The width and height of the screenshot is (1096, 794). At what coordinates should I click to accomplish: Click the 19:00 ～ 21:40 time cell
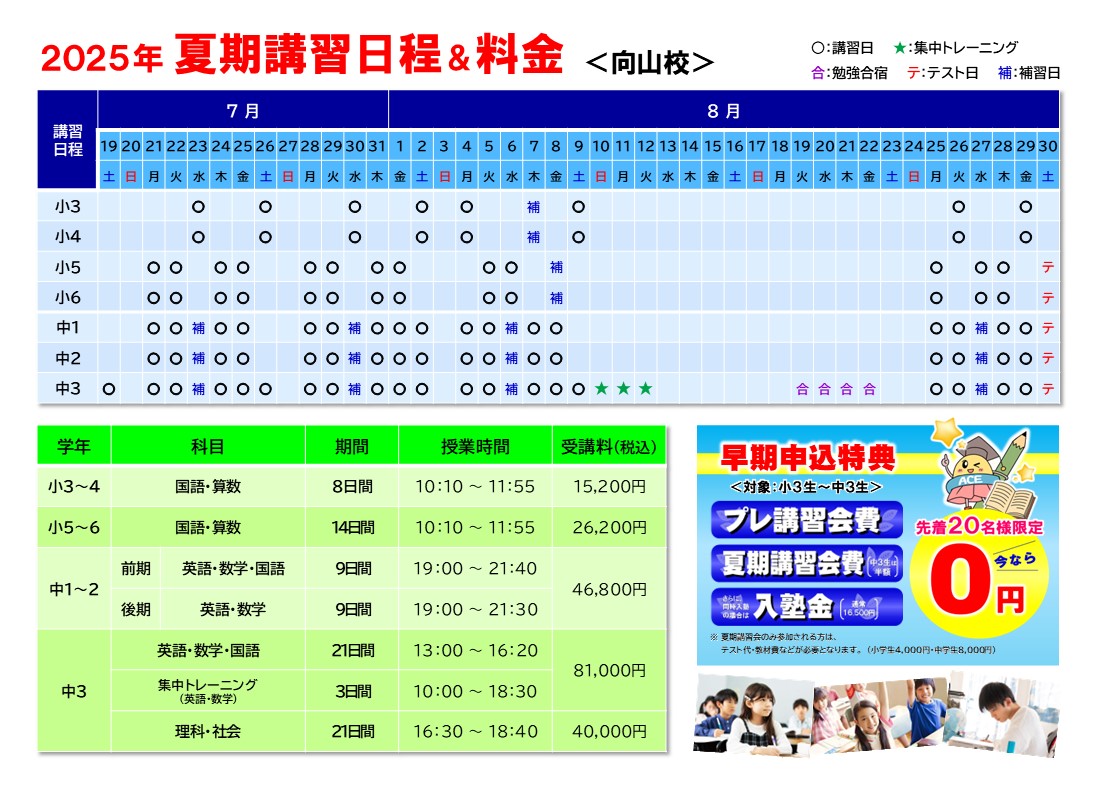tap(475, 568)
